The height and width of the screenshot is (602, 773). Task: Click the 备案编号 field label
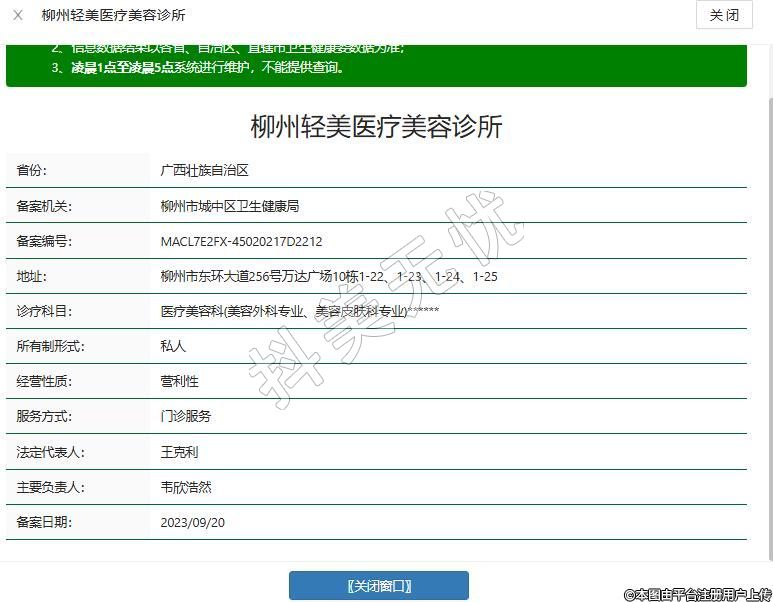[x=45, y=241]
